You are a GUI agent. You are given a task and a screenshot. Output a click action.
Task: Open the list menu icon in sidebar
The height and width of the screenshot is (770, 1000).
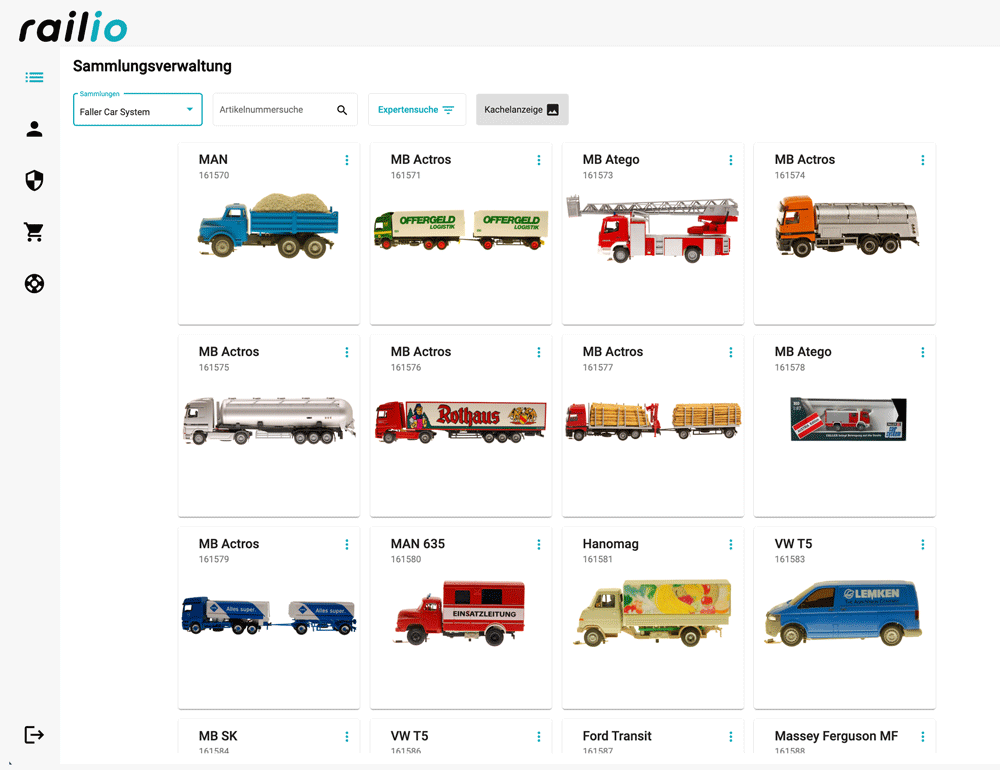(x=34, y=77)
